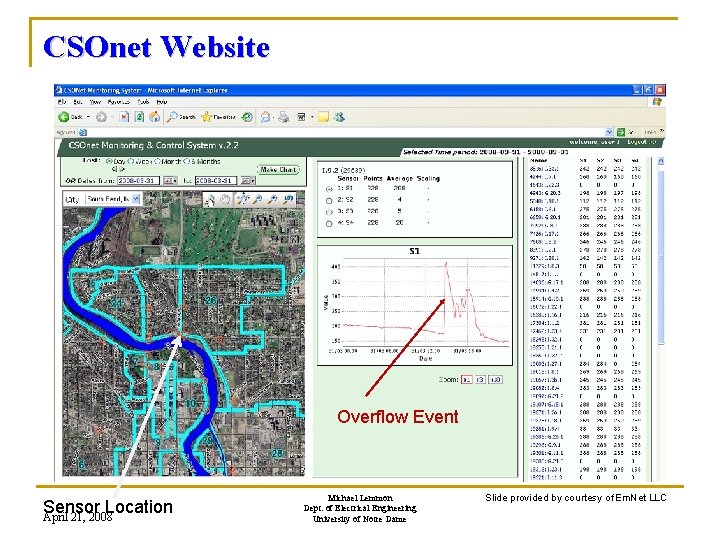Click the S1 line chart
The height and width of the screenshot is (540, 720).
415,305
